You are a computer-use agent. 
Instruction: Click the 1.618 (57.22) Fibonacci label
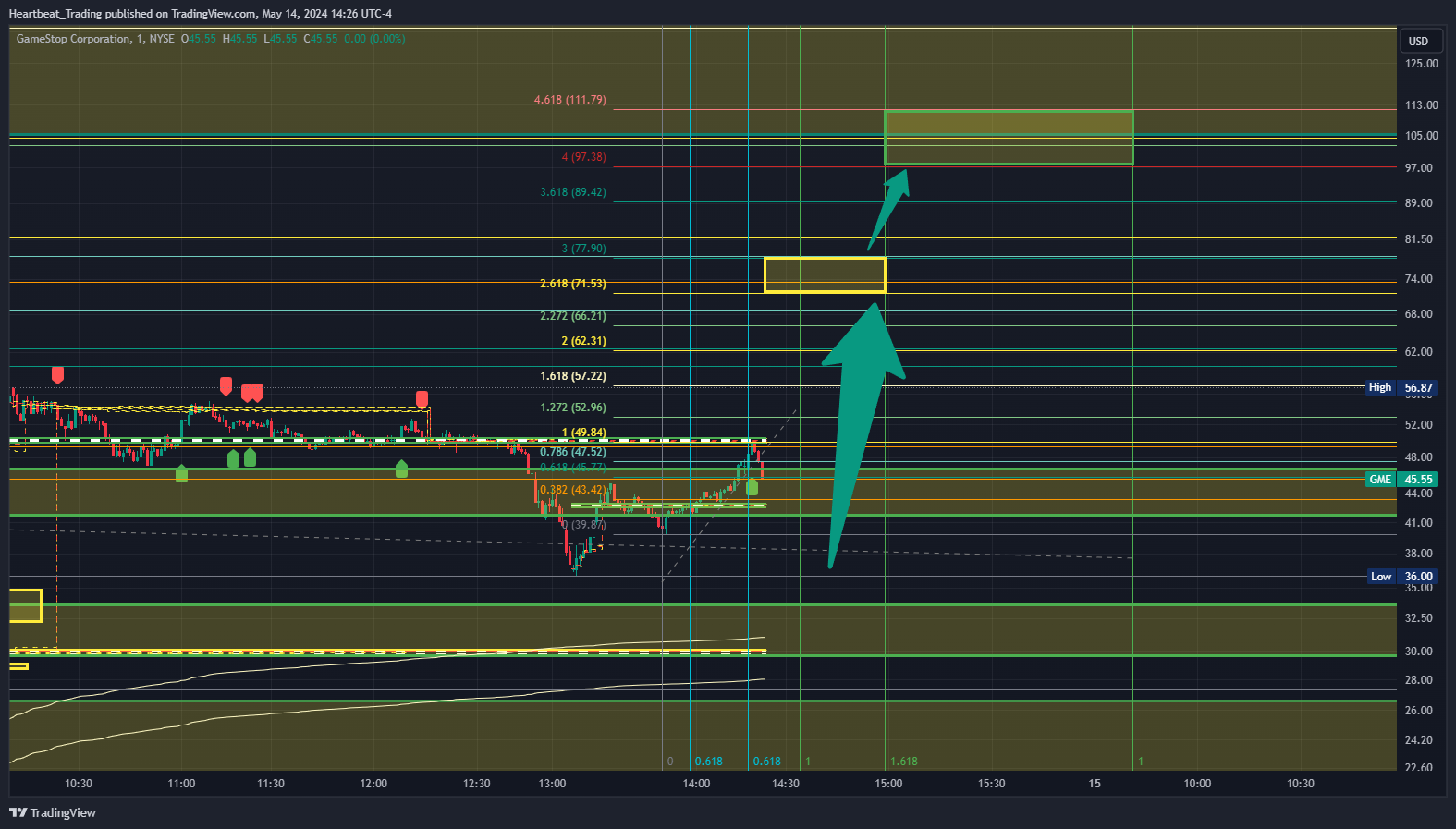coord(573,376)
